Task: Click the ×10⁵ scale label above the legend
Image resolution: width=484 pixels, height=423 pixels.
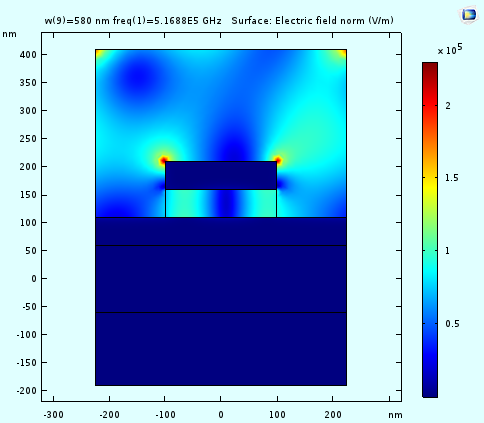Action: (x=450, y=50)
